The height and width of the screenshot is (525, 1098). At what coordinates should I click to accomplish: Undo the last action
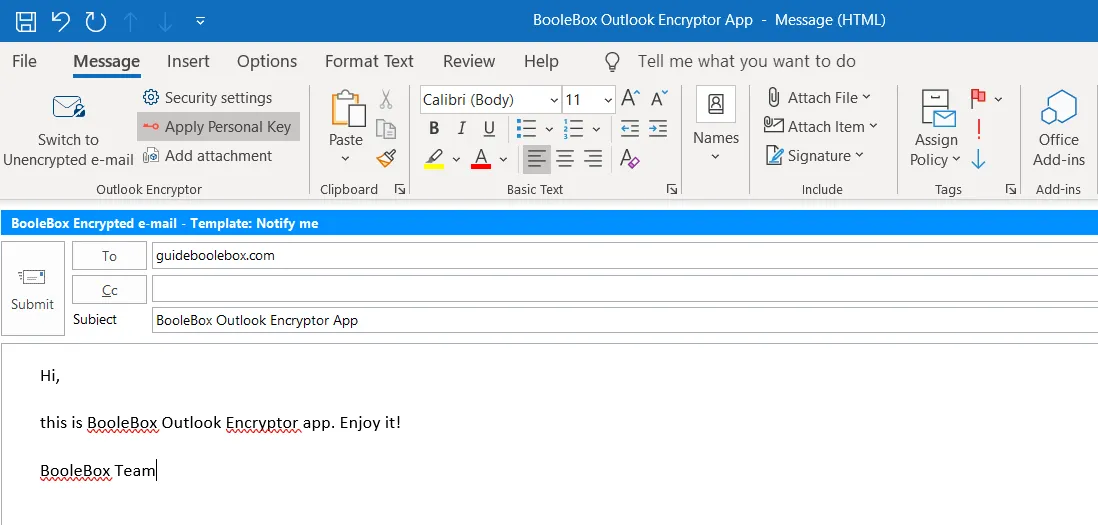tap(61, 20)
